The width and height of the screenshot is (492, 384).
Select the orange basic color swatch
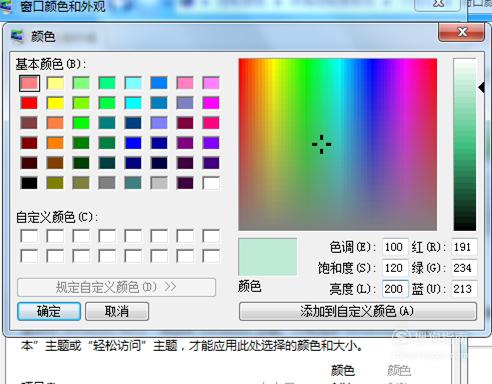[x=55, y=143]
